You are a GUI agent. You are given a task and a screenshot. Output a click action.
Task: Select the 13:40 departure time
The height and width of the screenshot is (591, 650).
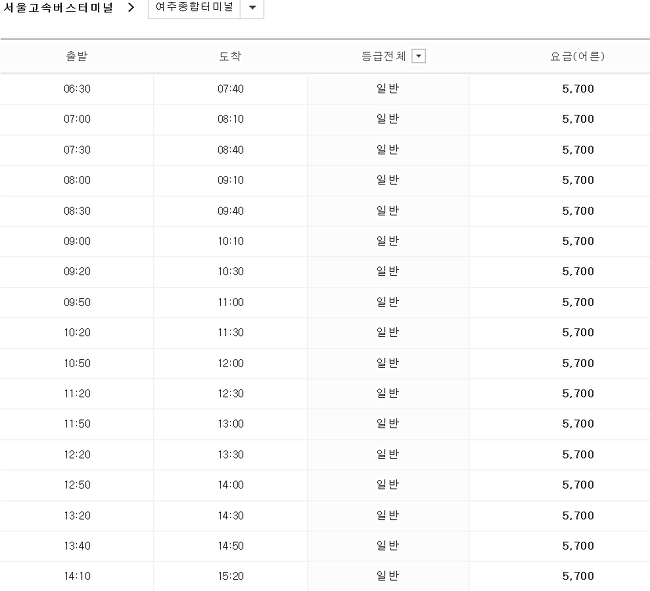(x=77, y=545)
